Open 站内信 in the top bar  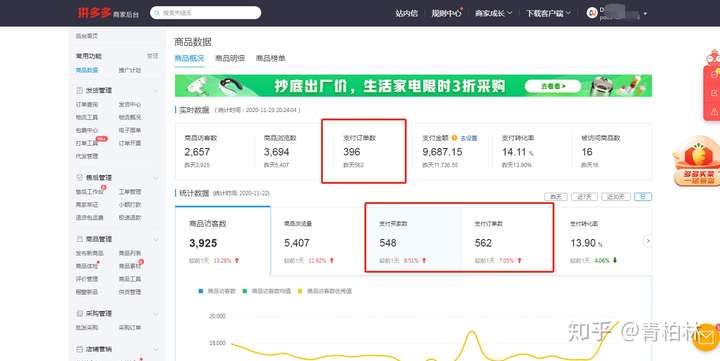click(x=406, y=13)
